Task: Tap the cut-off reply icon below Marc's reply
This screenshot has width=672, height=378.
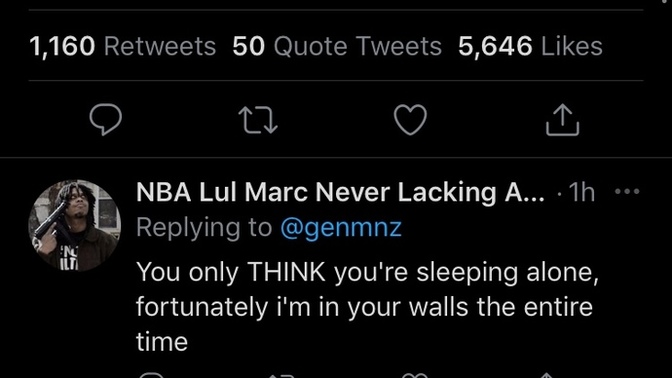Action: coord(152,375)
